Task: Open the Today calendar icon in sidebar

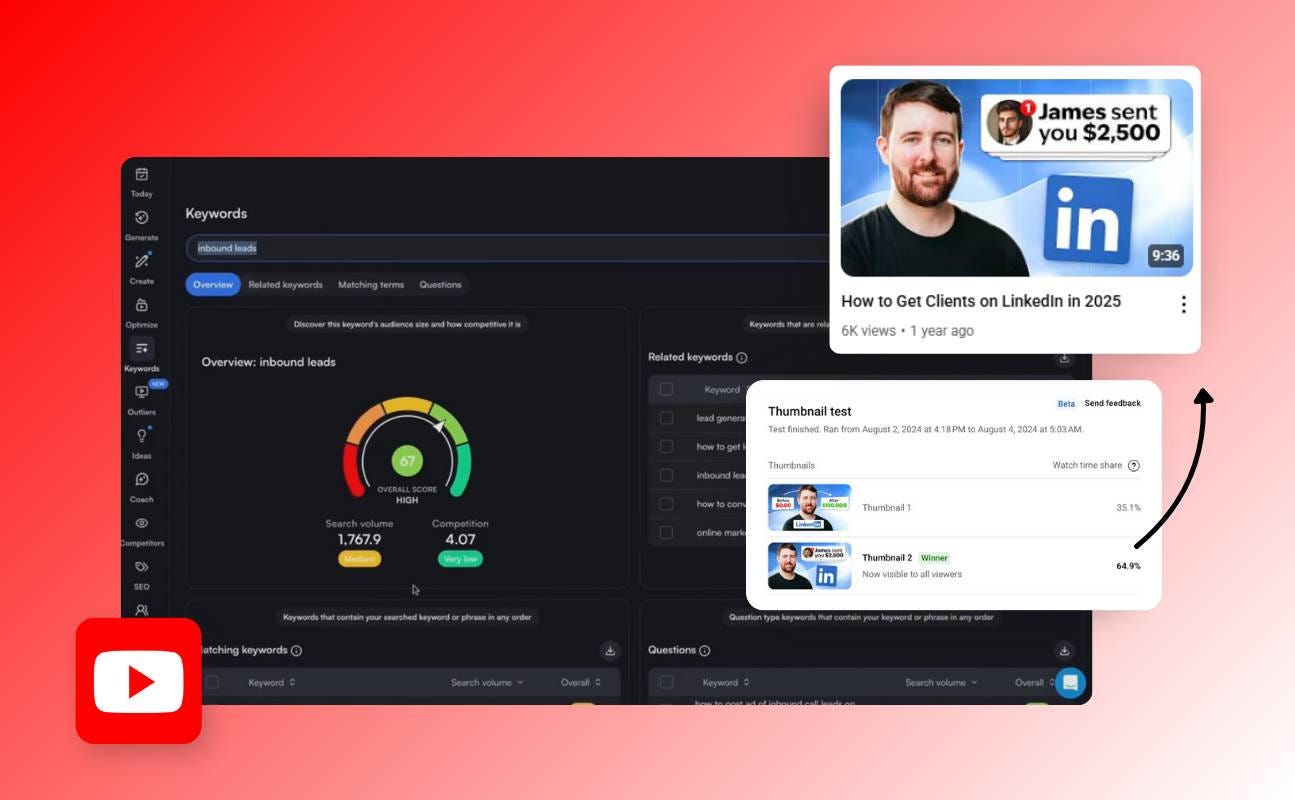Action: click(142, 174)
